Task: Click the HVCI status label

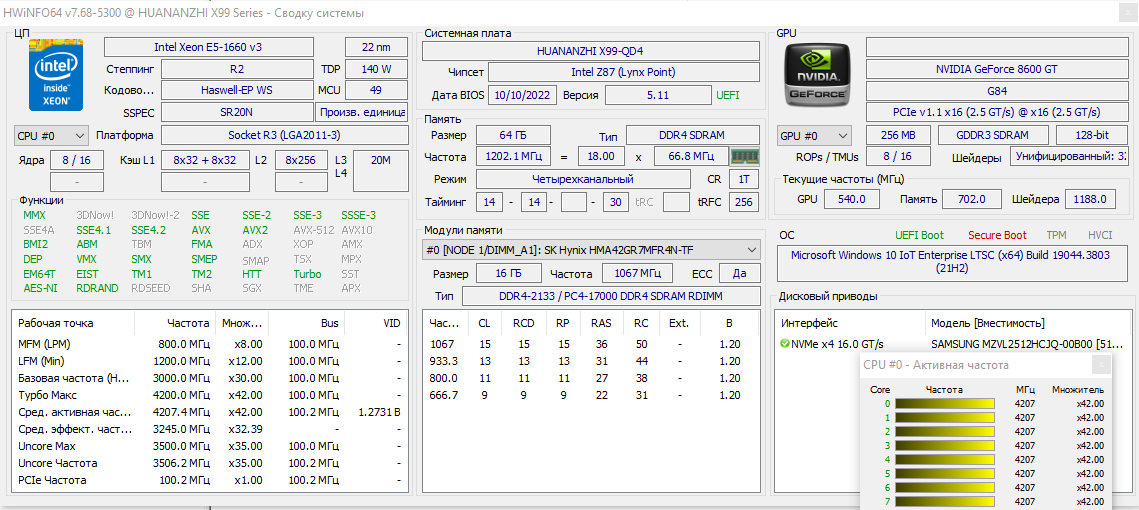Action: [x=1099, y=235]
